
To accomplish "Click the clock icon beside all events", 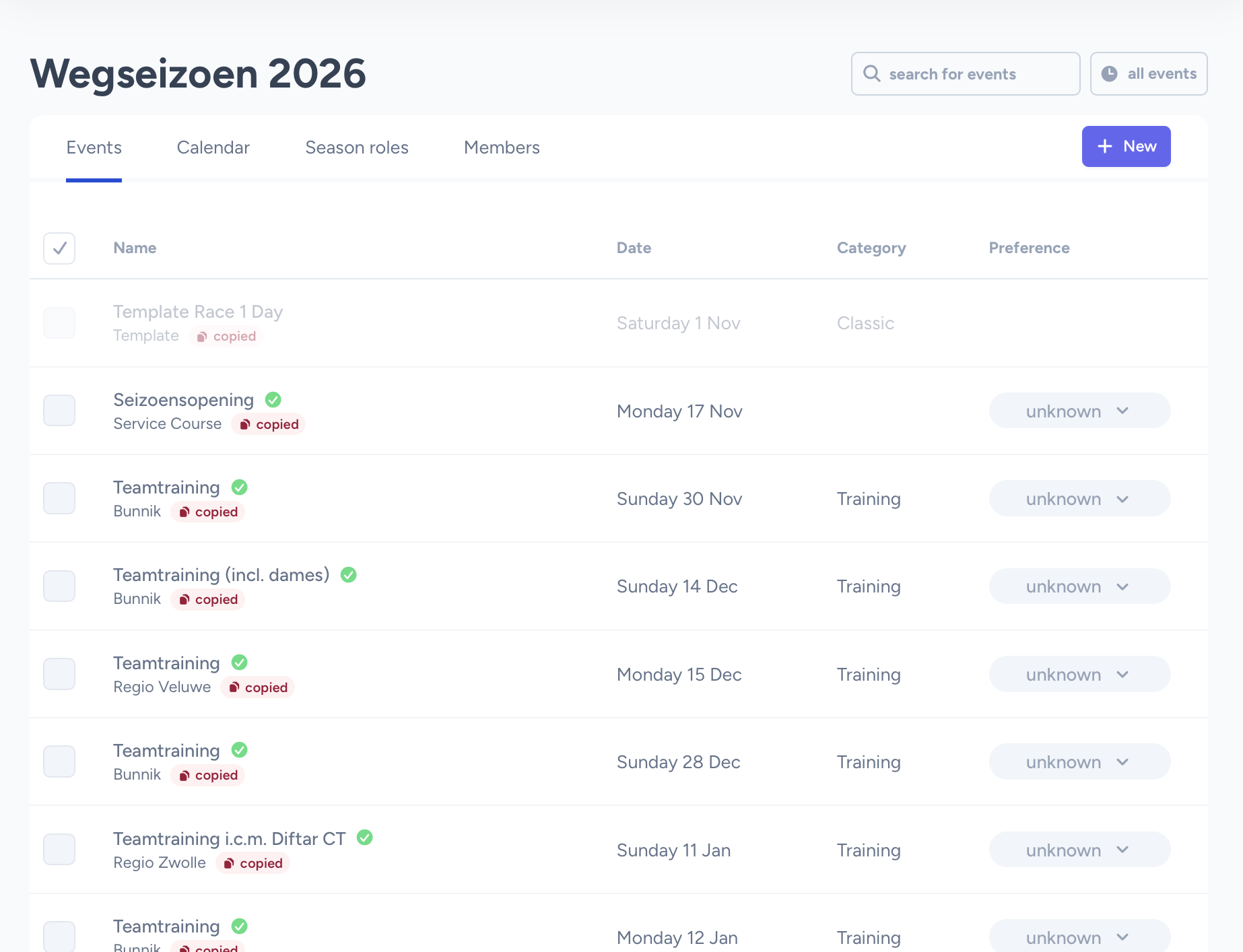I will (1109, 73).
